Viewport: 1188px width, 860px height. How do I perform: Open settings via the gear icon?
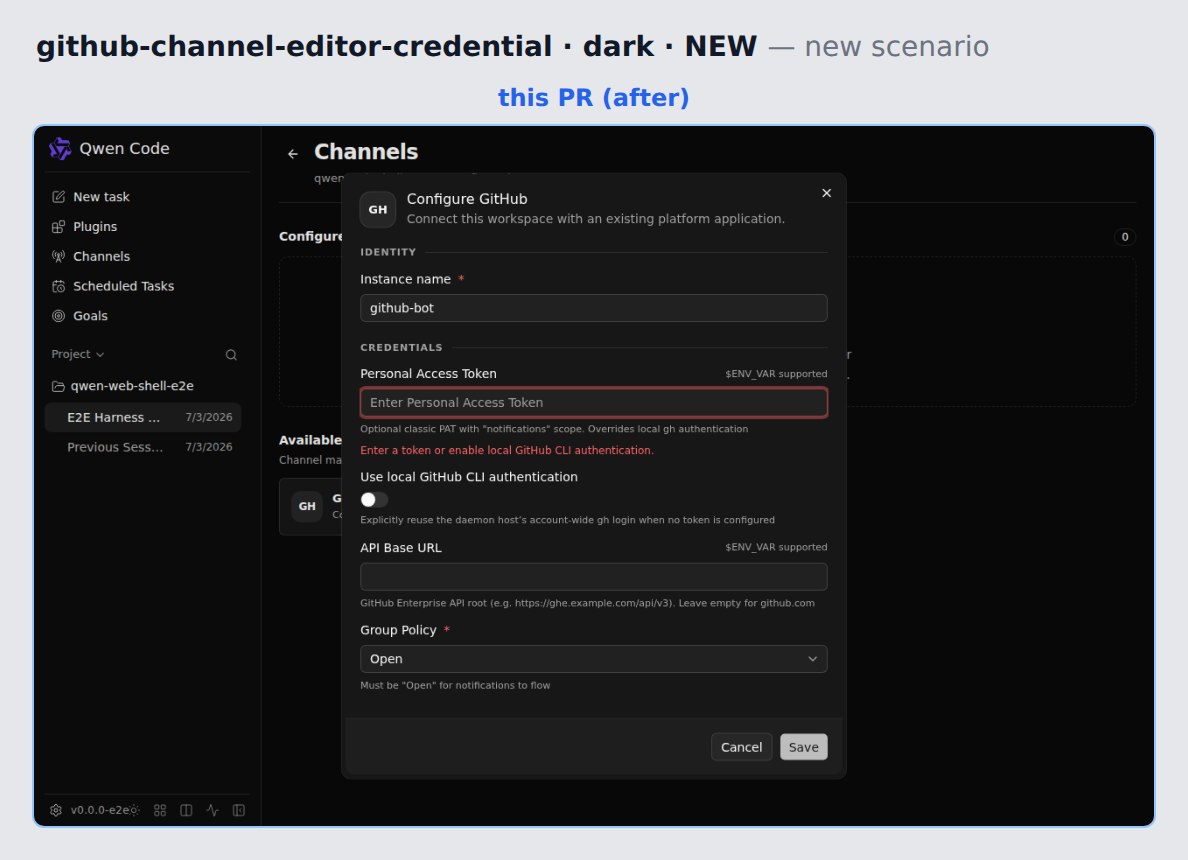(x=56, y=810)
